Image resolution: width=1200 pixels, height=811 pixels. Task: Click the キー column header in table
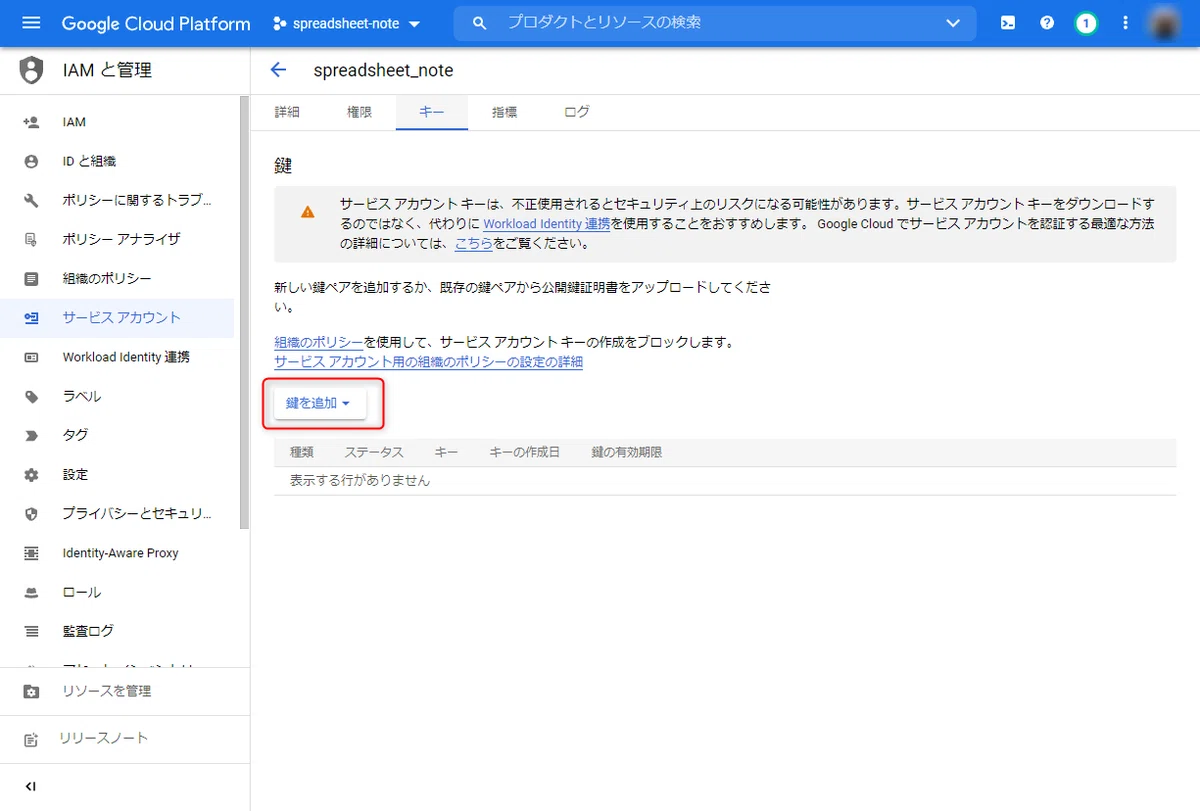click(447, 452)
